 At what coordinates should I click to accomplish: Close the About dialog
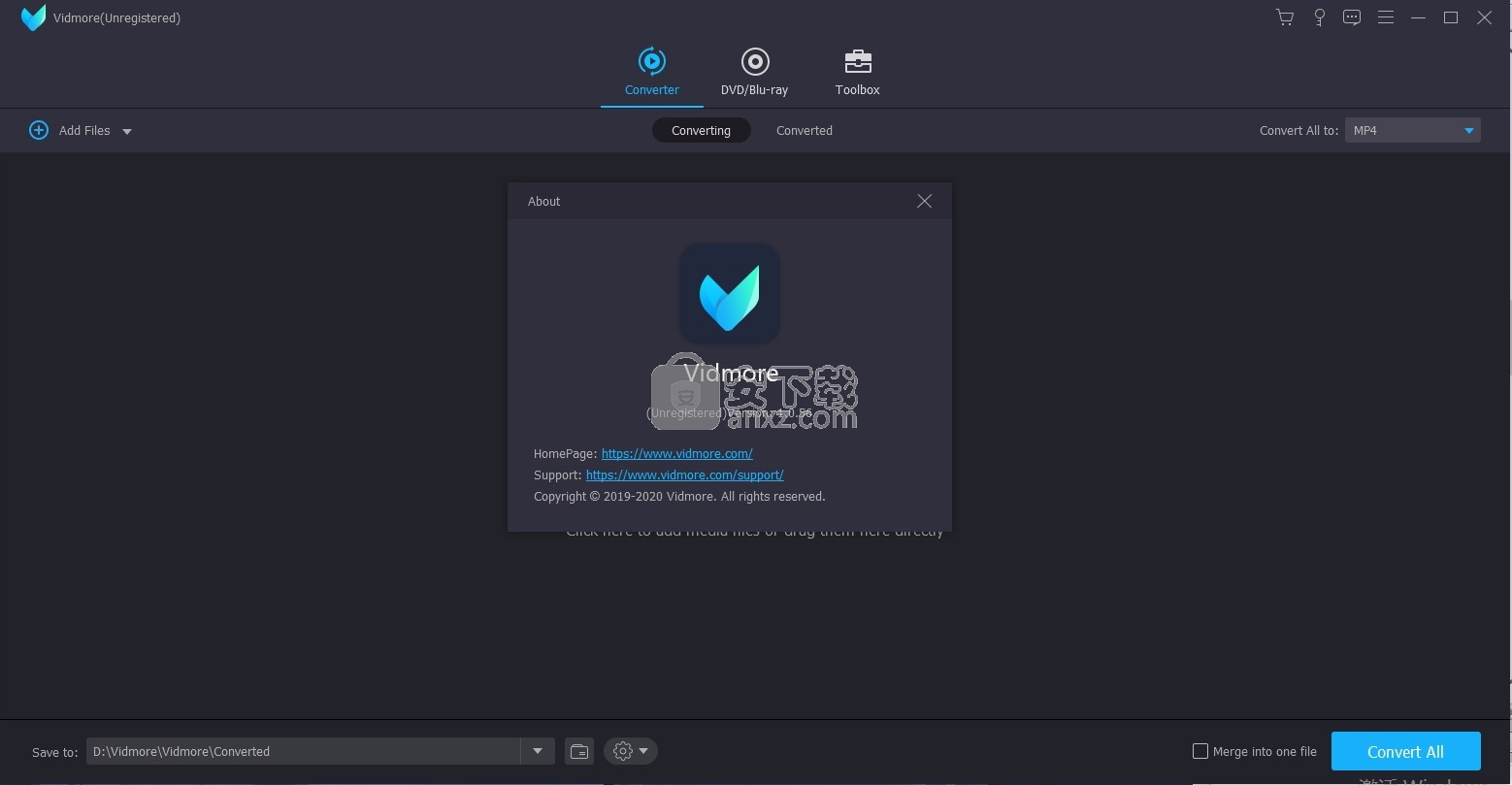point(924,201)
